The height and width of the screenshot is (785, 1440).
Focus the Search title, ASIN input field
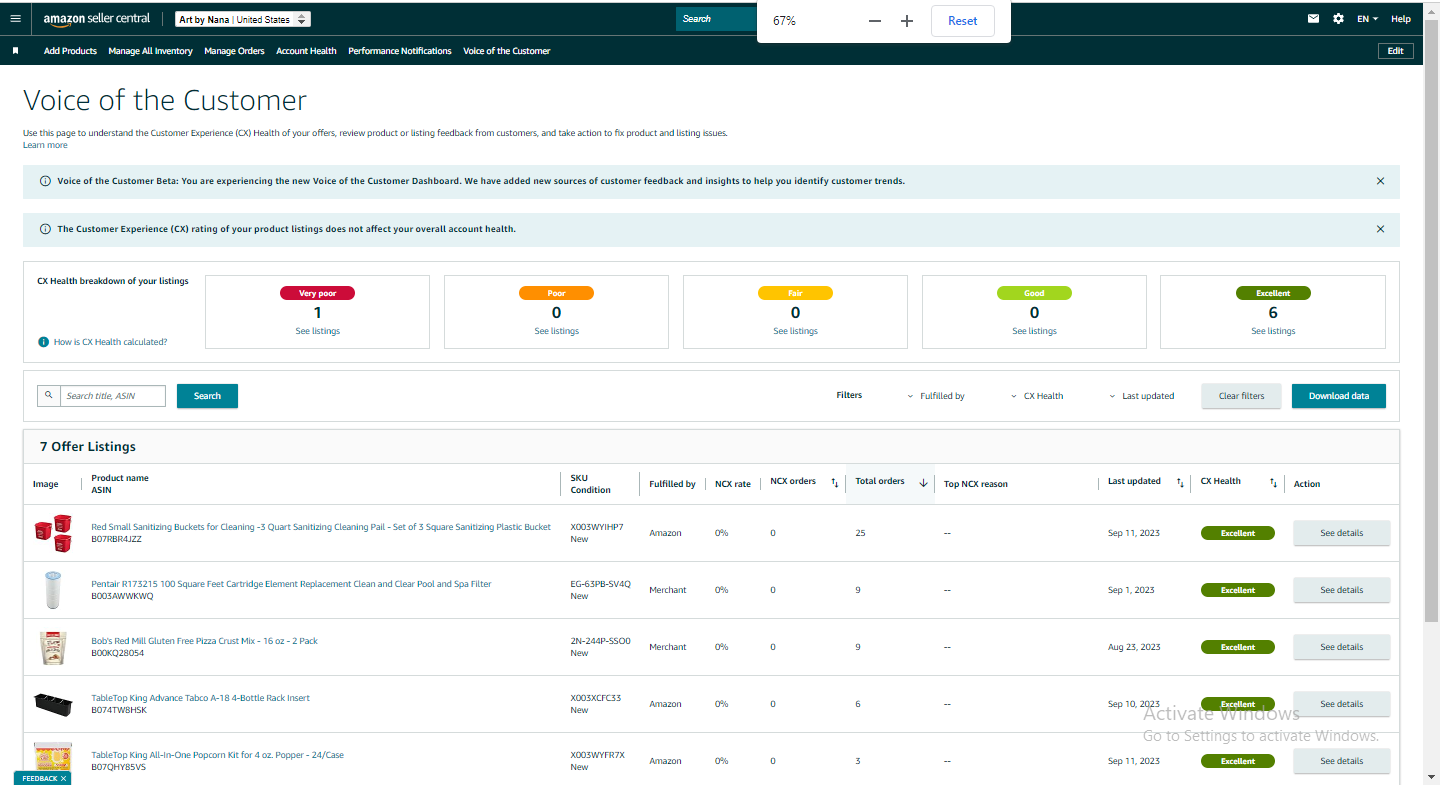point(113,396)
